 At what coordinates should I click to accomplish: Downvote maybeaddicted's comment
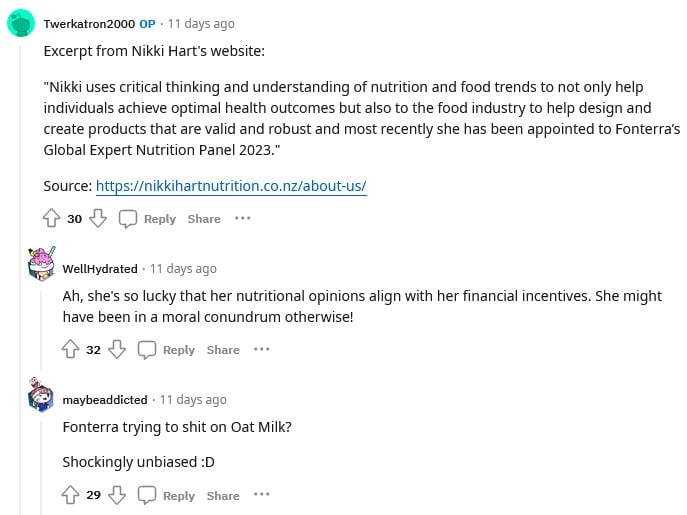click(x=117, y=495)
